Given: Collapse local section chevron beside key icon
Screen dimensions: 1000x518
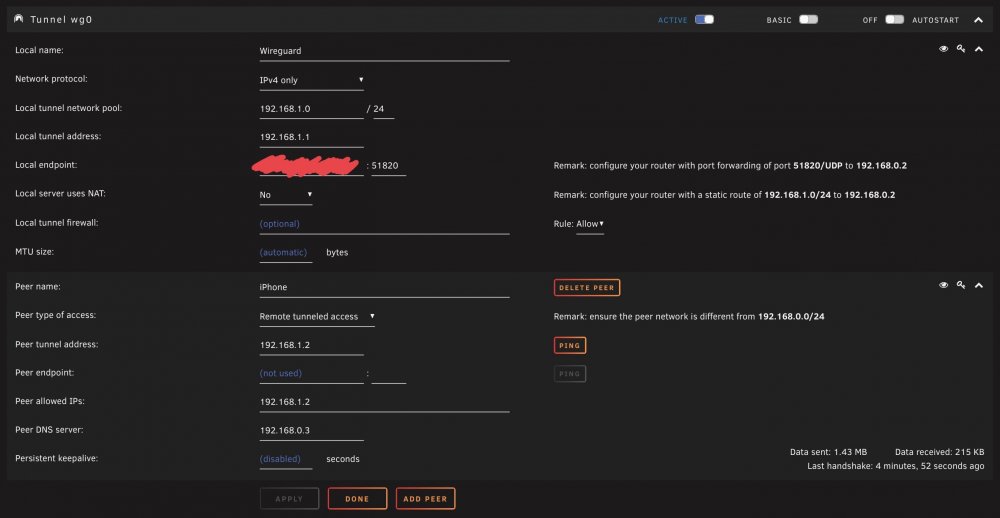Looking at the screenshot, I should tap(978, 49).
